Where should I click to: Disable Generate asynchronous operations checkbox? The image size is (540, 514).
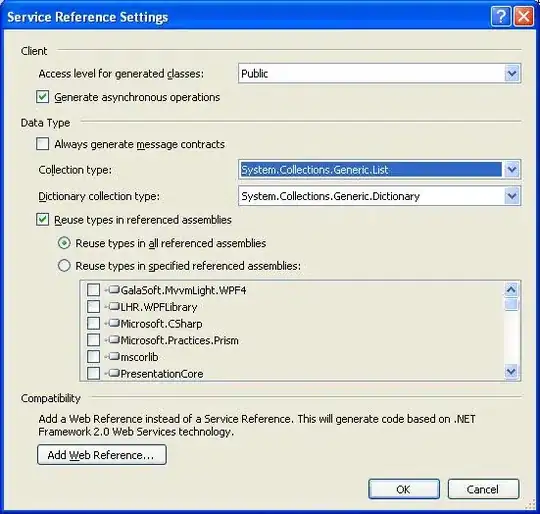pos(42,97)
